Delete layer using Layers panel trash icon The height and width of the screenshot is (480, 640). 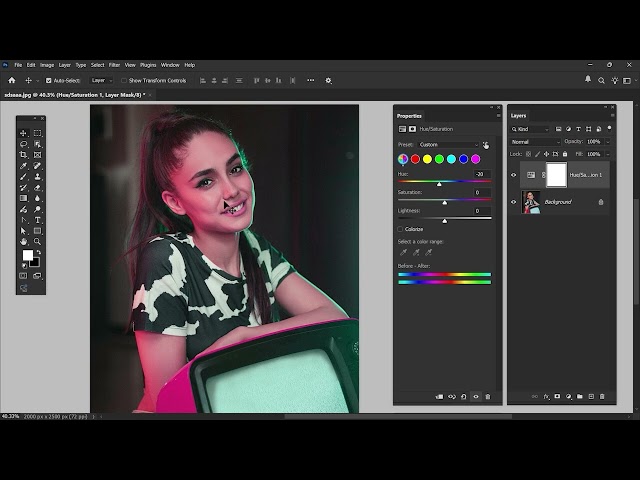point(602,396)
